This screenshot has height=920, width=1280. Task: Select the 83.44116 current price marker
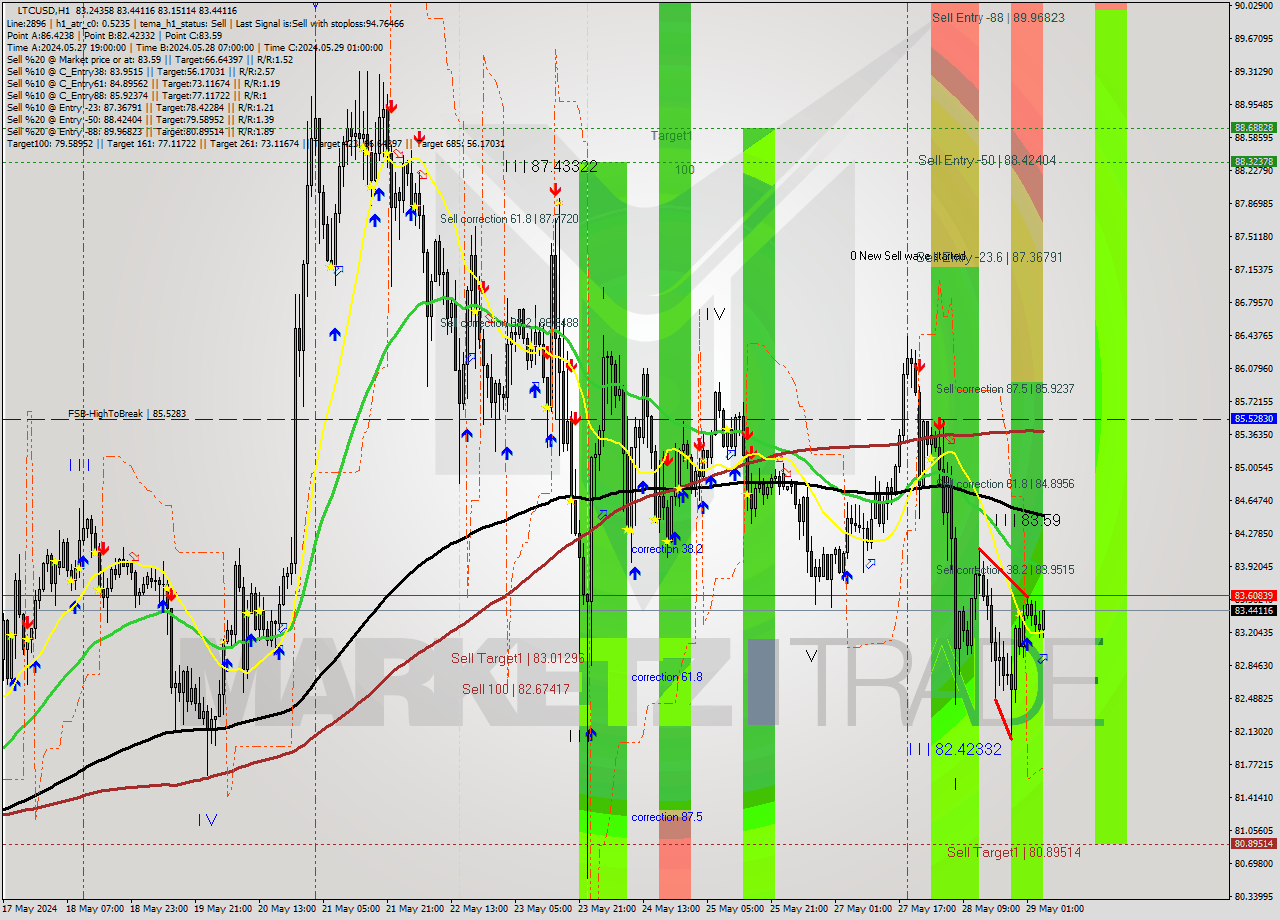1254,611
